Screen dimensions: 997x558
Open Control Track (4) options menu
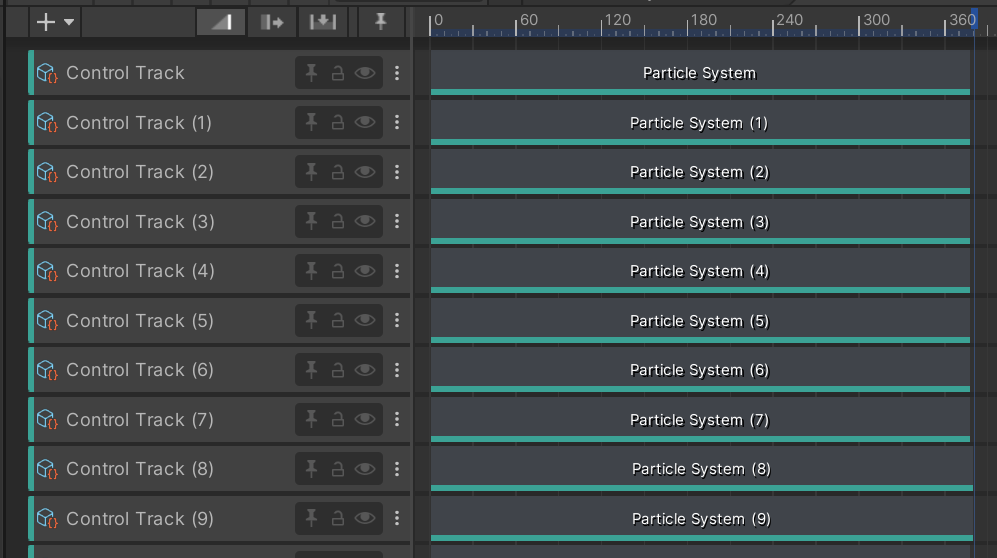[397, 271]
